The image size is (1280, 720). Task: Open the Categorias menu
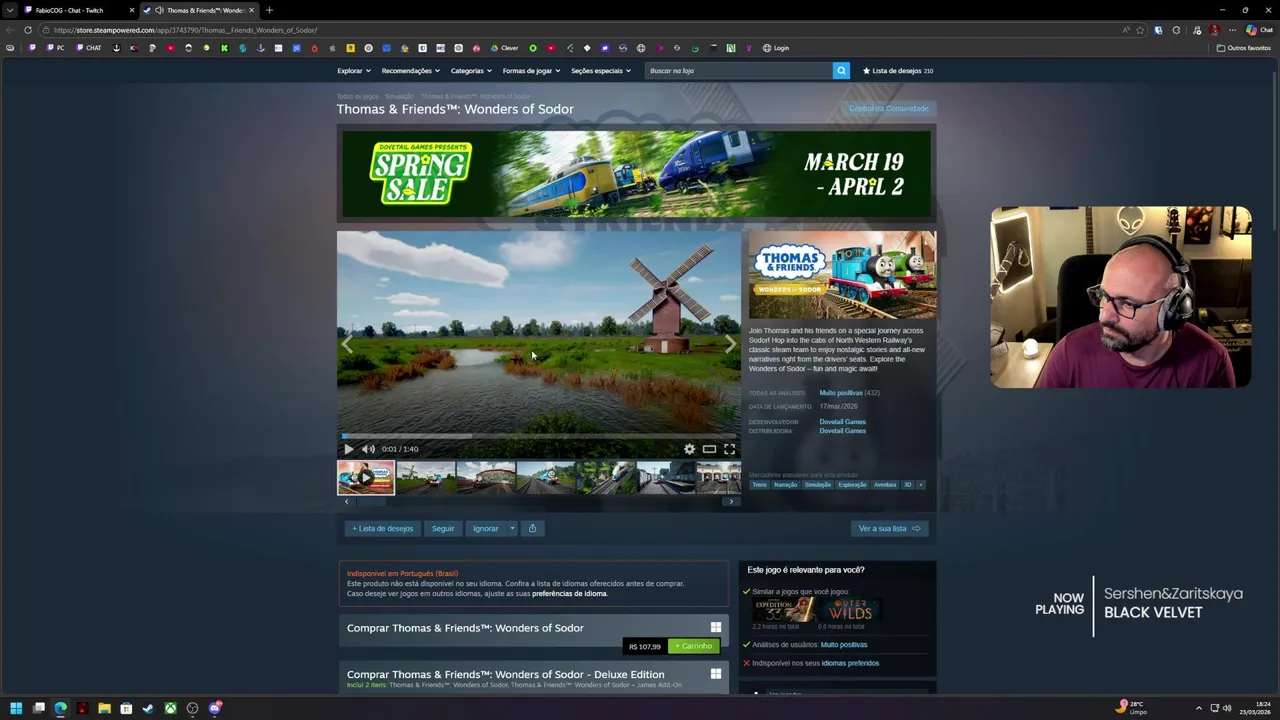tap(471, 71)
